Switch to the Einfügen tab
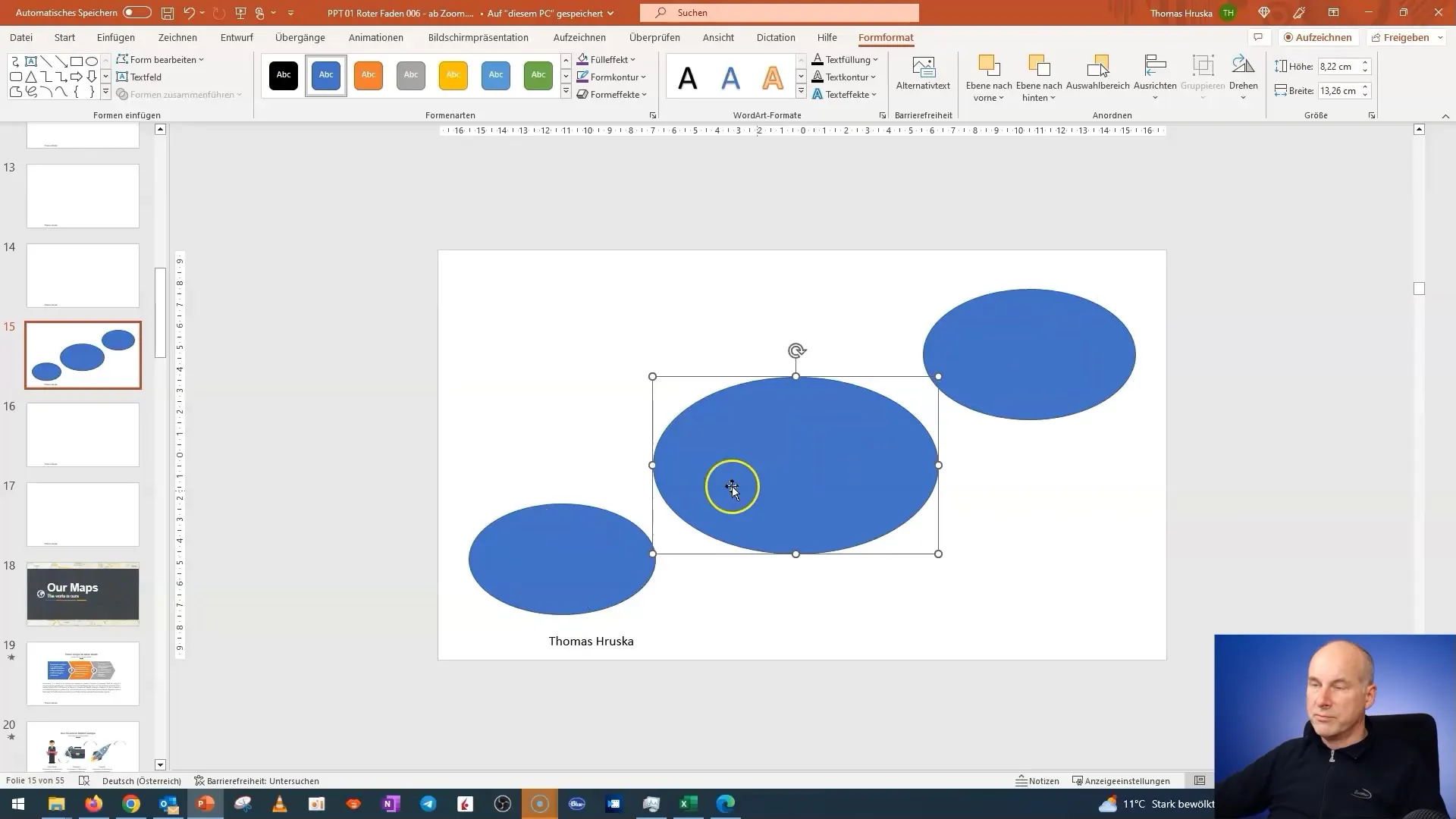The width and height of the screenshot is (1456, 819). point(116,37)
